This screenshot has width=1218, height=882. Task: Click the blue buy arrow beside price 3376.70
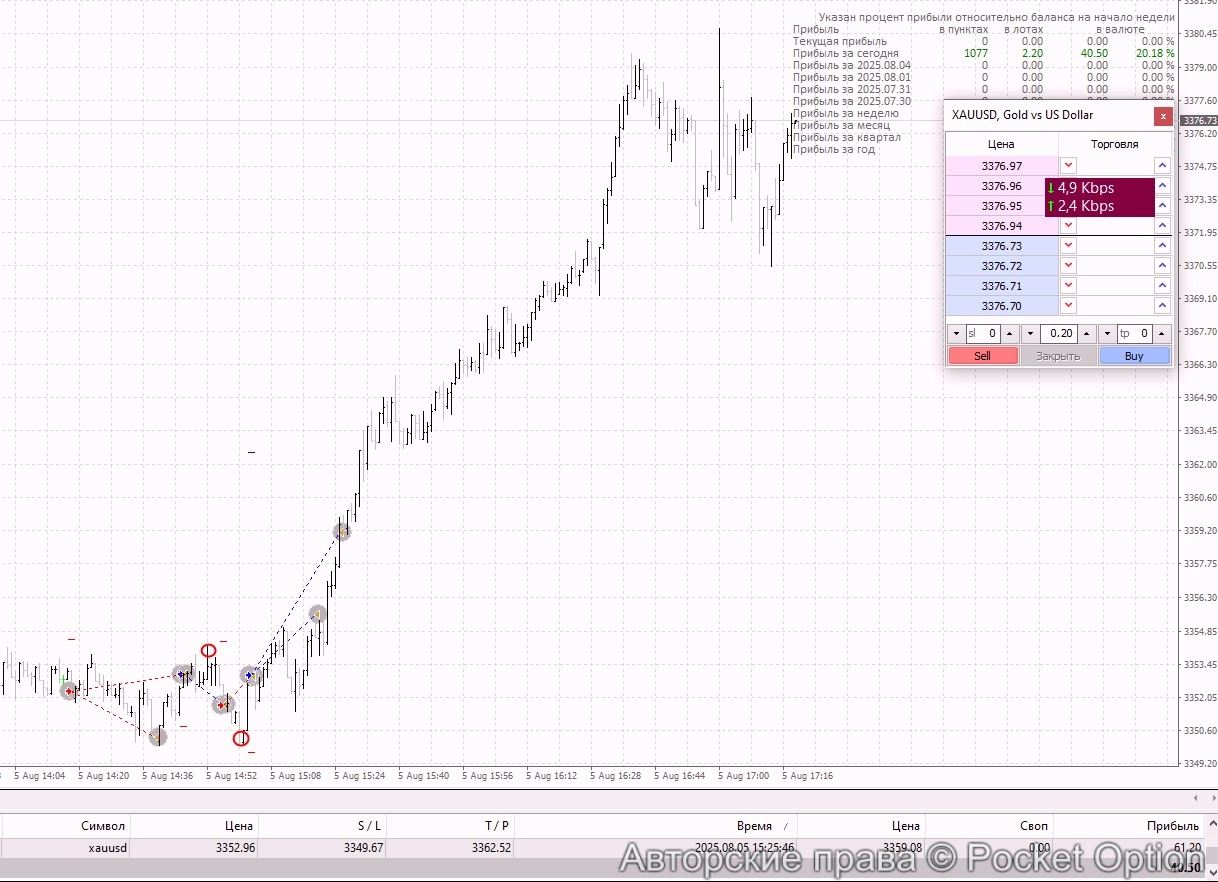[1162, 306]
